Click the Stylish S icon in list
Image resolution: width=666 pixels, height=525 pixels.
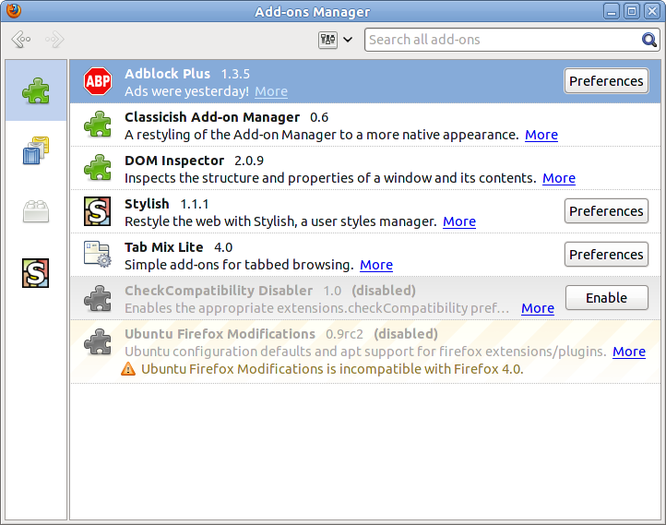tap(98, 211)
